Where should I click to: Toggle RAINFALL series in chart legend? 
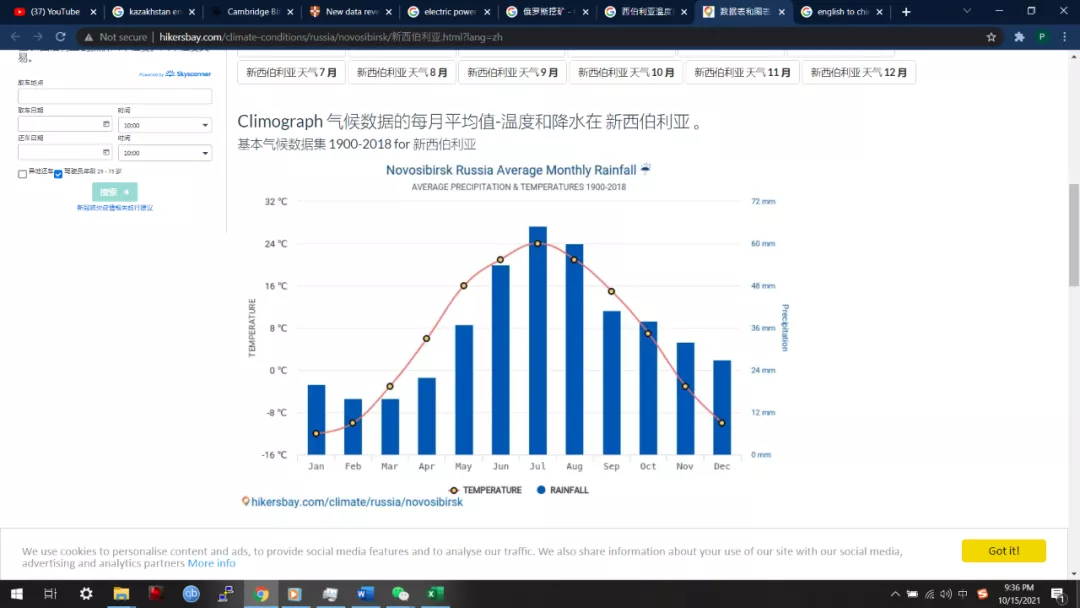563,490
